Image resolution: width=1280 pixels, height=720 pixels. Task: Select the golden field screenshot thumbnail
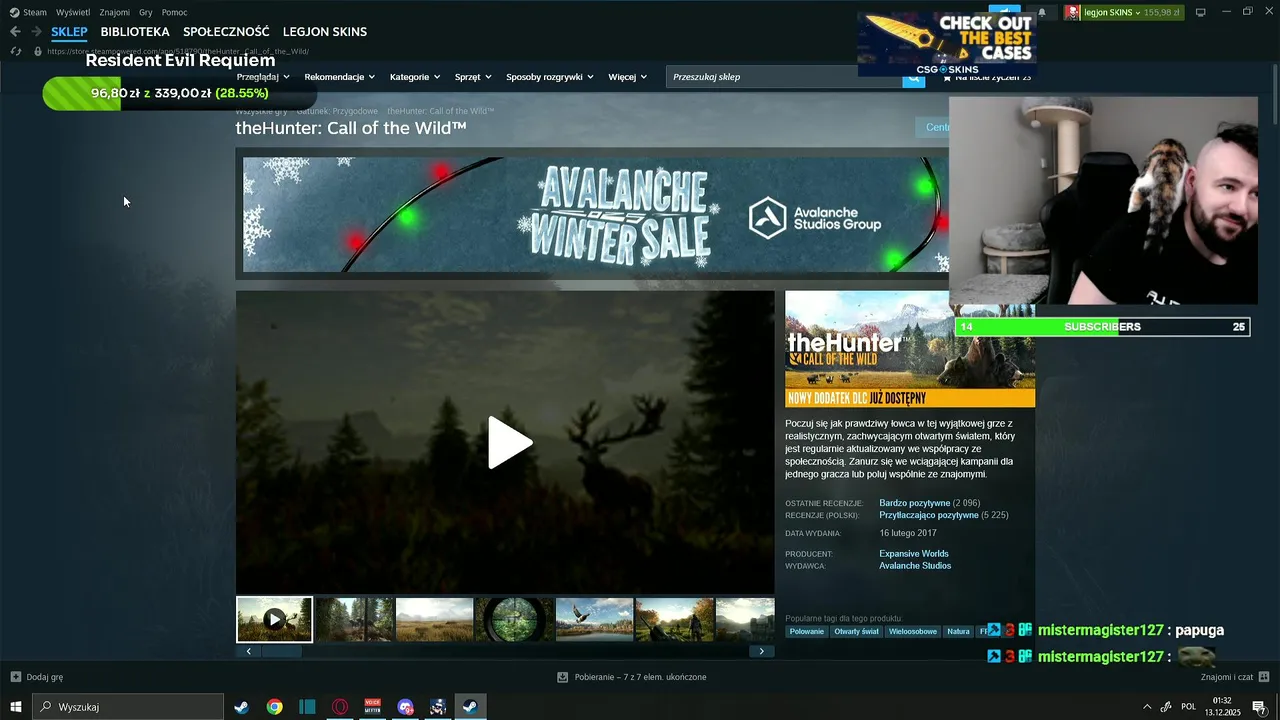[434, 620]
